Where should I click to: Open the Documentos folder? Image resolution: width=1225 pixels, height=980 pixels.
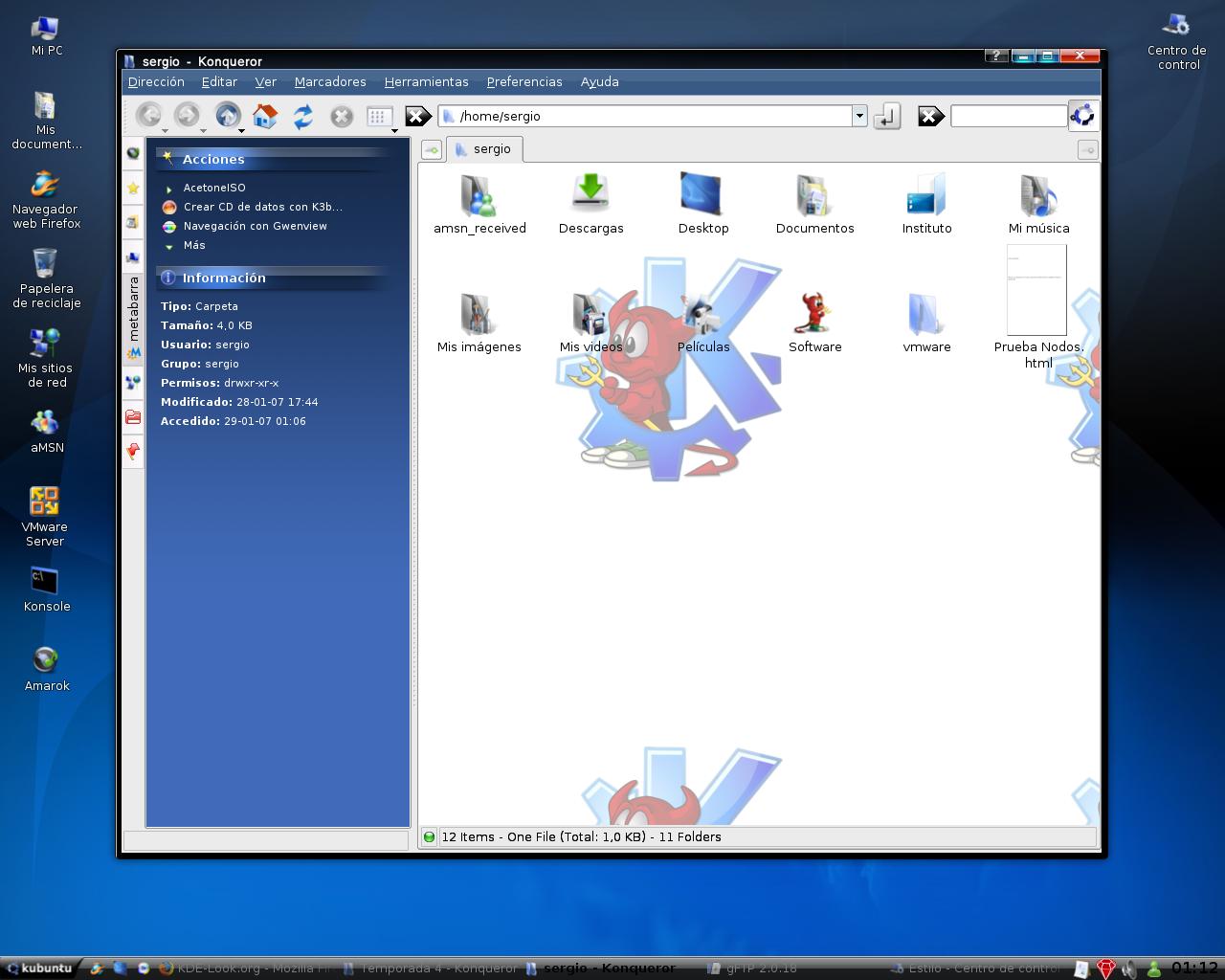click(x=814, y=204)
